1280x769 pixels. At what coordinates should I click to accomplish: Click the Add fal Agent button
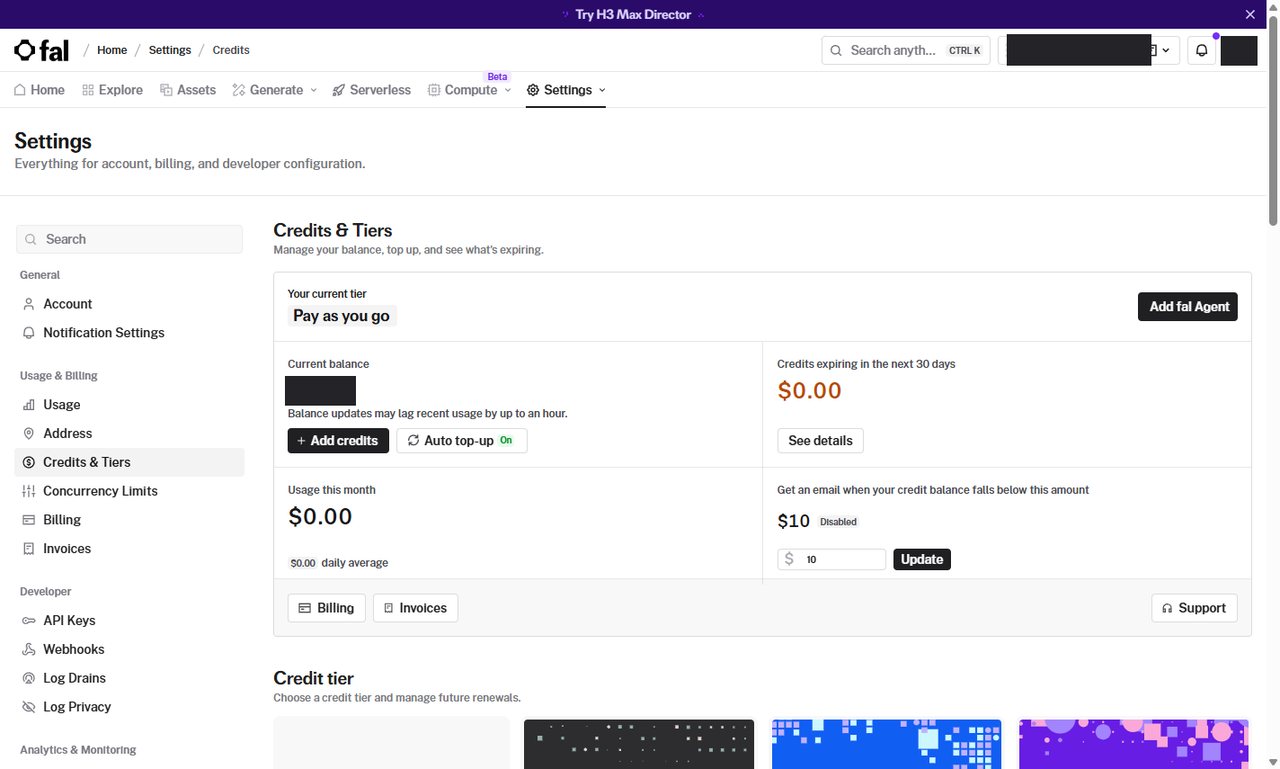click(x=1188, y=307)
